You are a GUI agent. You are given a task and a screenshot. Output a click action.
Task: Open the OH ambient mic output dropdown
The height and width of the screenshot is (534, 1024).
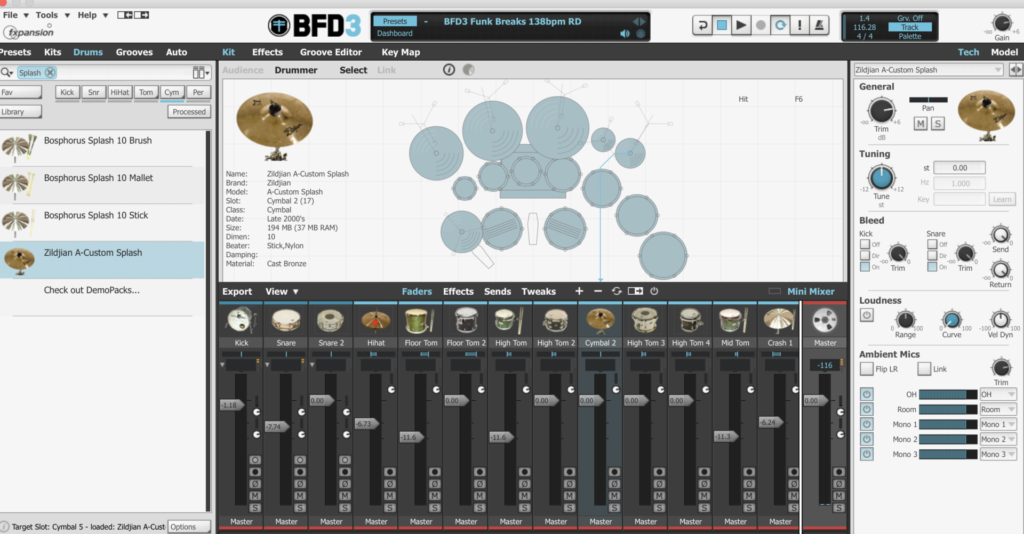click(998, 394)
